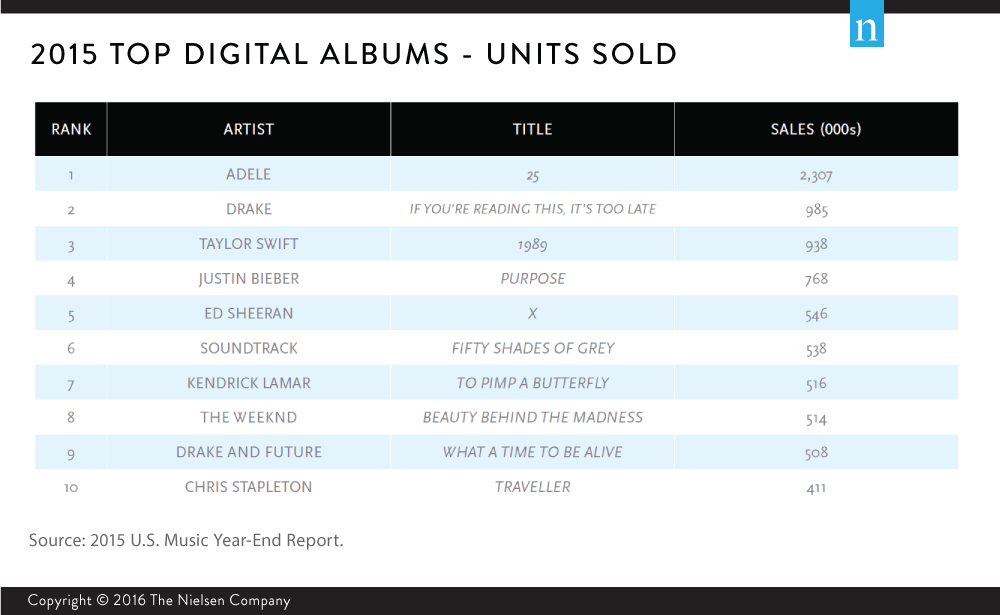Screen dimensions: 1000x615
Task: Click the TRAVELLER album title
Action: click(x=533, y=487)
